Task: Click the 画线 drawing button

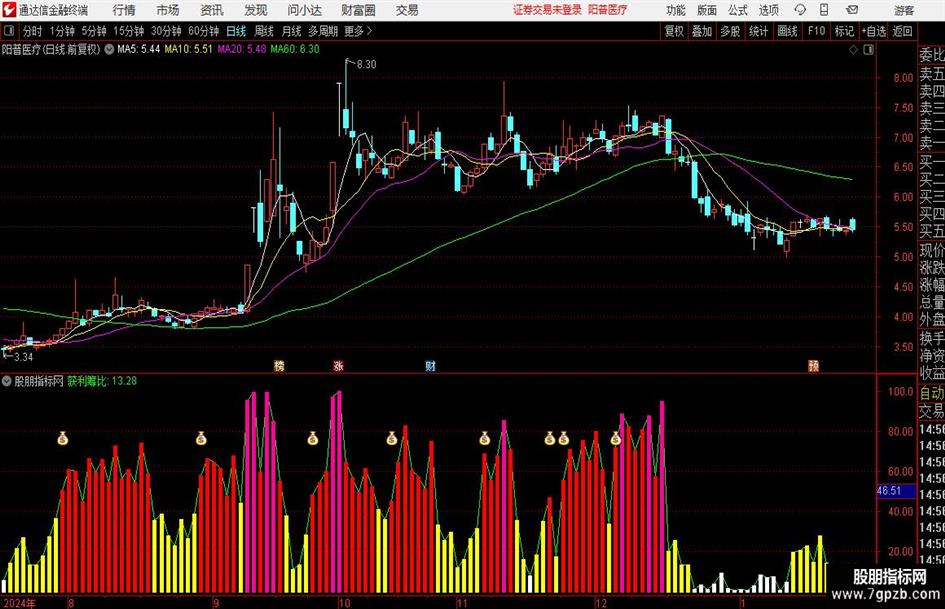Action: pos(787,31)
